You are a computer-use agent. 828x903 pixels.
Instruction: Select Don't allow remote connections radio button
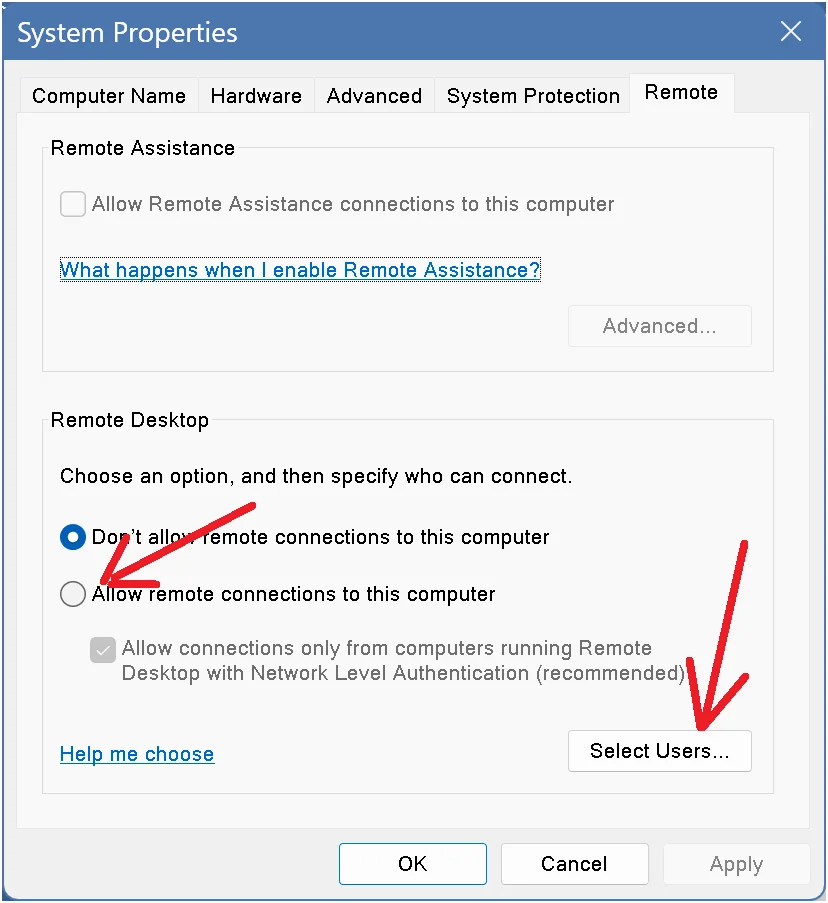click(x=73, y=537)
